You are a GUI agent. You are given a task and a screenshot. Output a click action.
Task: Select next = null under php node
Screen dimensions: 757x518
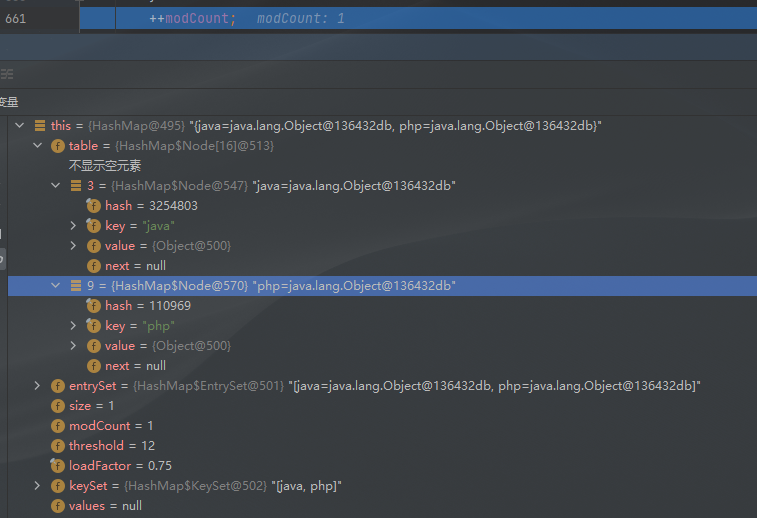point(382,365)
